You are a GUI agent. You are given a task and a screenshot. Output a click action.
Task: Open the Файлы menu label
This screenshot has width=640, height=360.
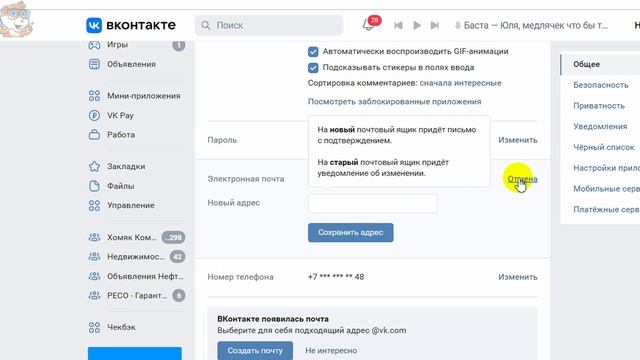pos(121,186)
